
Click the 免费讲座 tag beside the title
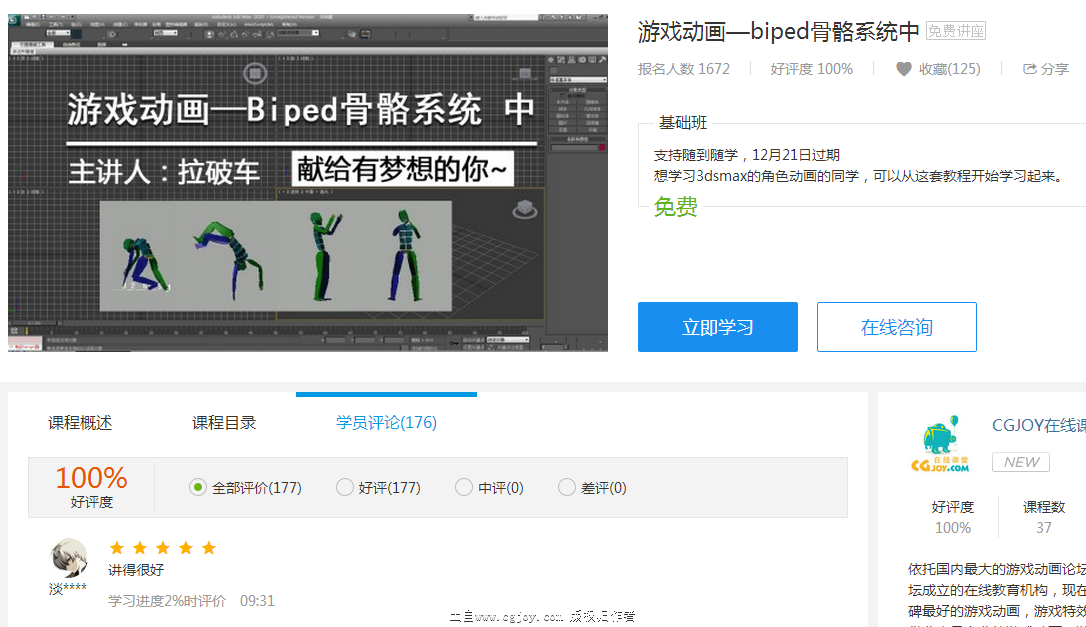pos(955,31)
